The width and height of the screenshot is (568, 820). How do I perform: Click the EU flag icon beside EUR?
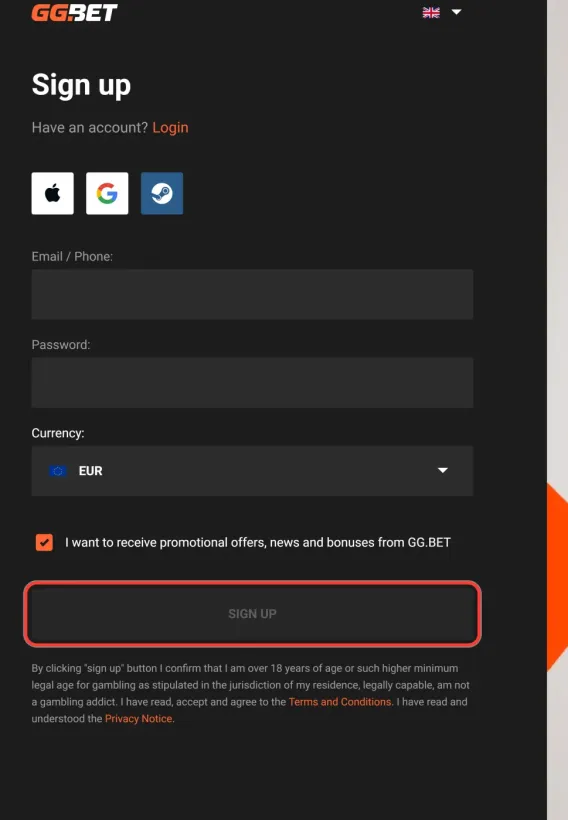[58, 471]
